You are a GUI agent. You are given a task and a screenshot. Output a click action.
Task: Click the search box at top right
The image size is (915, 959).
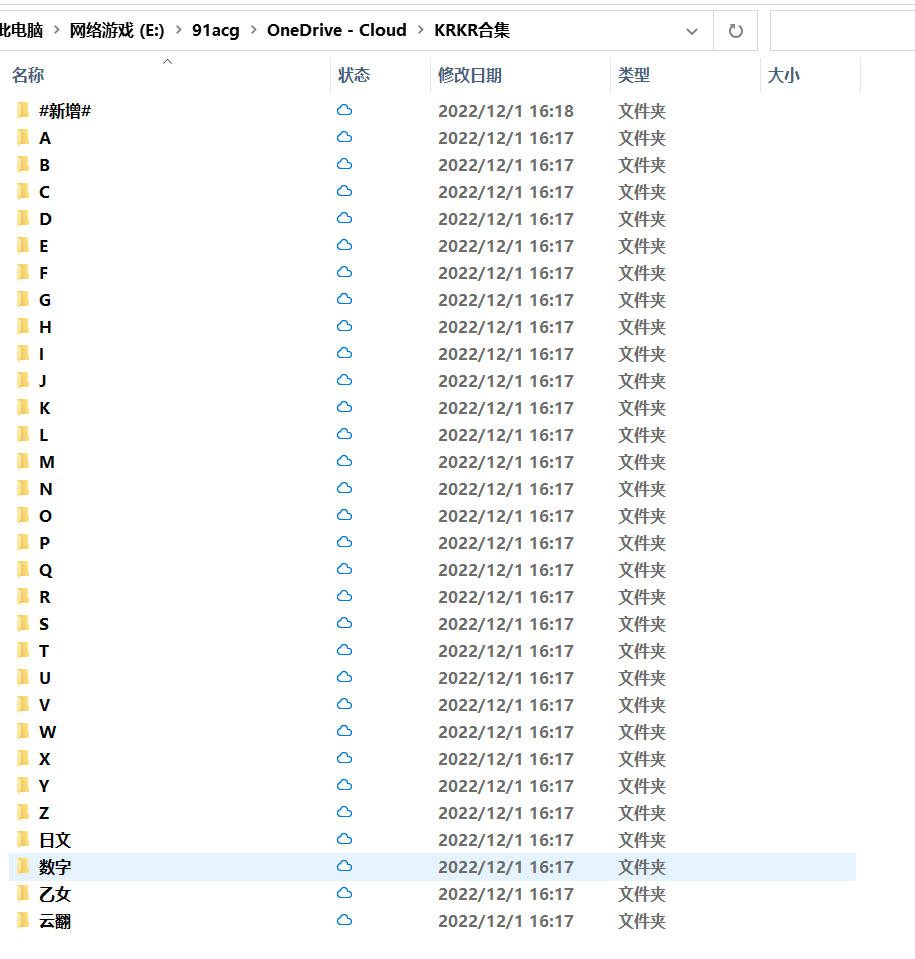click(842, 31)
